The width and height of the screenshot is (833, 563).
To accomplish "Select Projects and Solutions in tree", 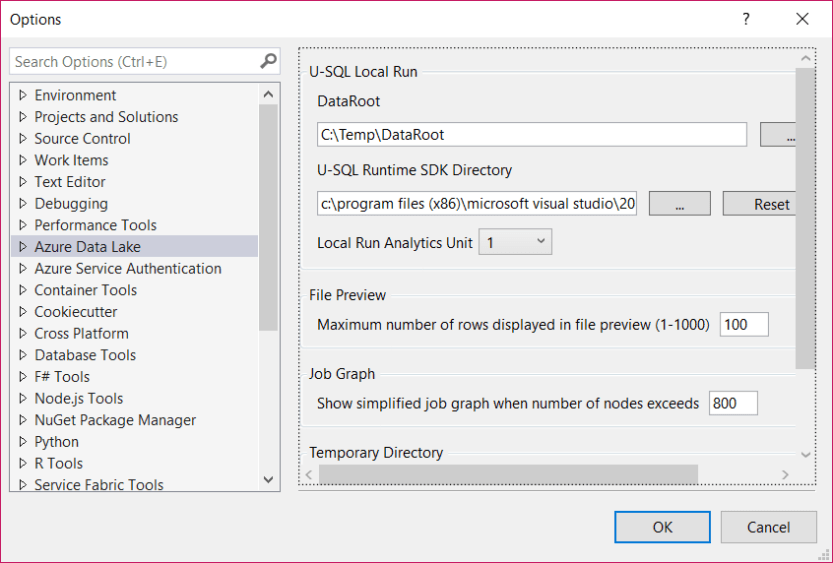I will coord(106,117).
